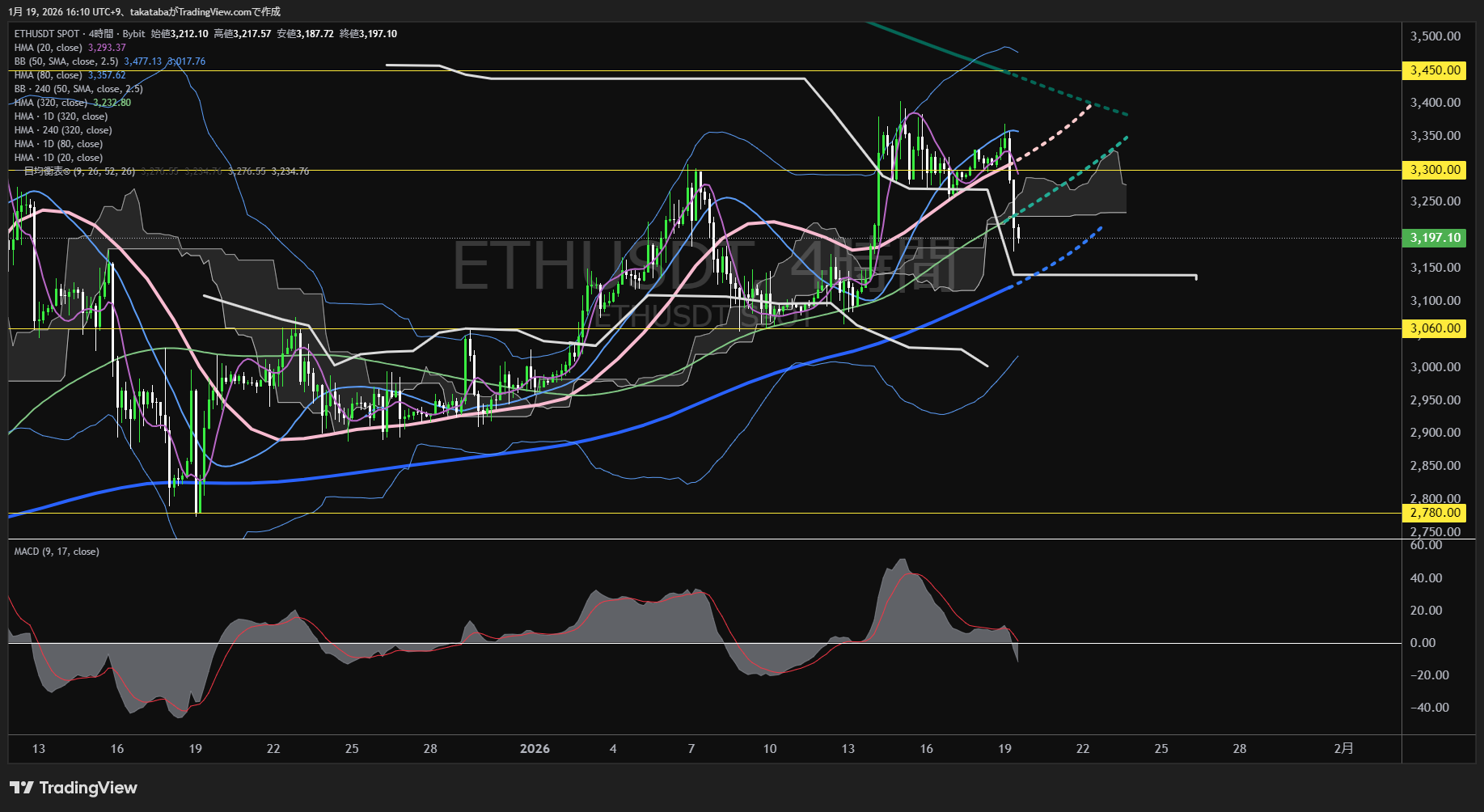The width and height of the screenshot is (1484, 812).
Task: Select the HMA (20, close) indicator label
Action: pos(49,48)
